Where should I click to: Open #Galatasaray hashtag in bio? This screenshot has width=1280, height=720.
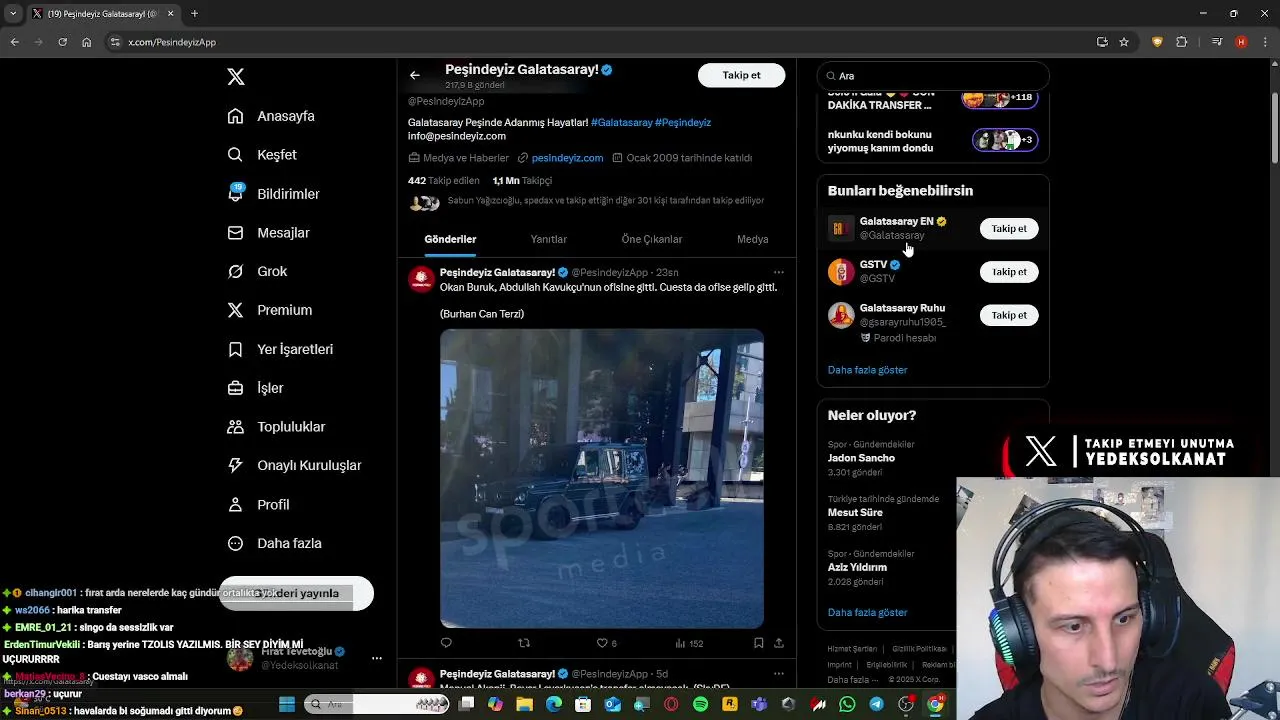(x=621, y=122)
